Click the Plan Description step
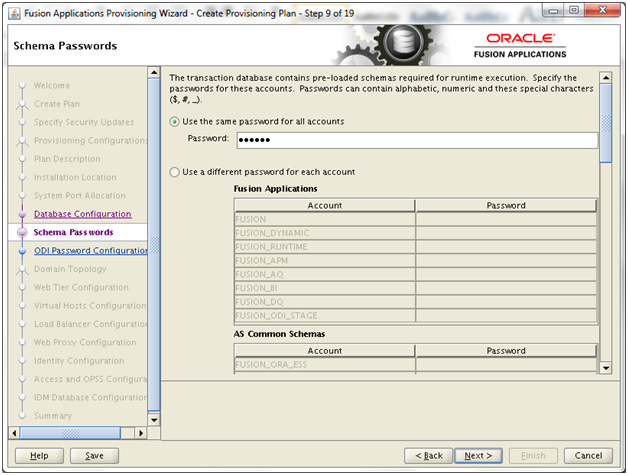 pos(67,159)
